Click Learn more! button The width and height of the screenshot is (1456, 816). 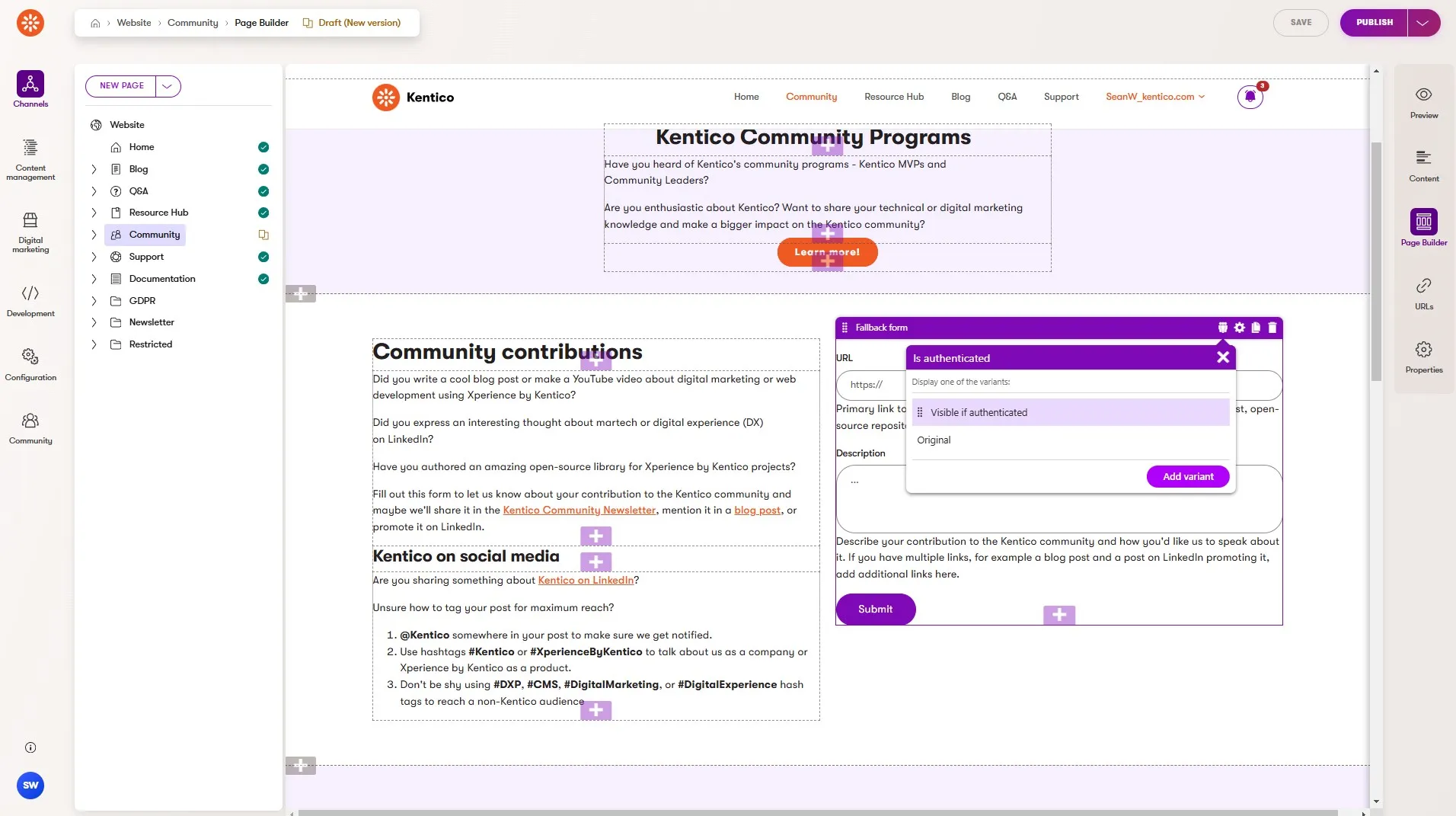[827, 252]
